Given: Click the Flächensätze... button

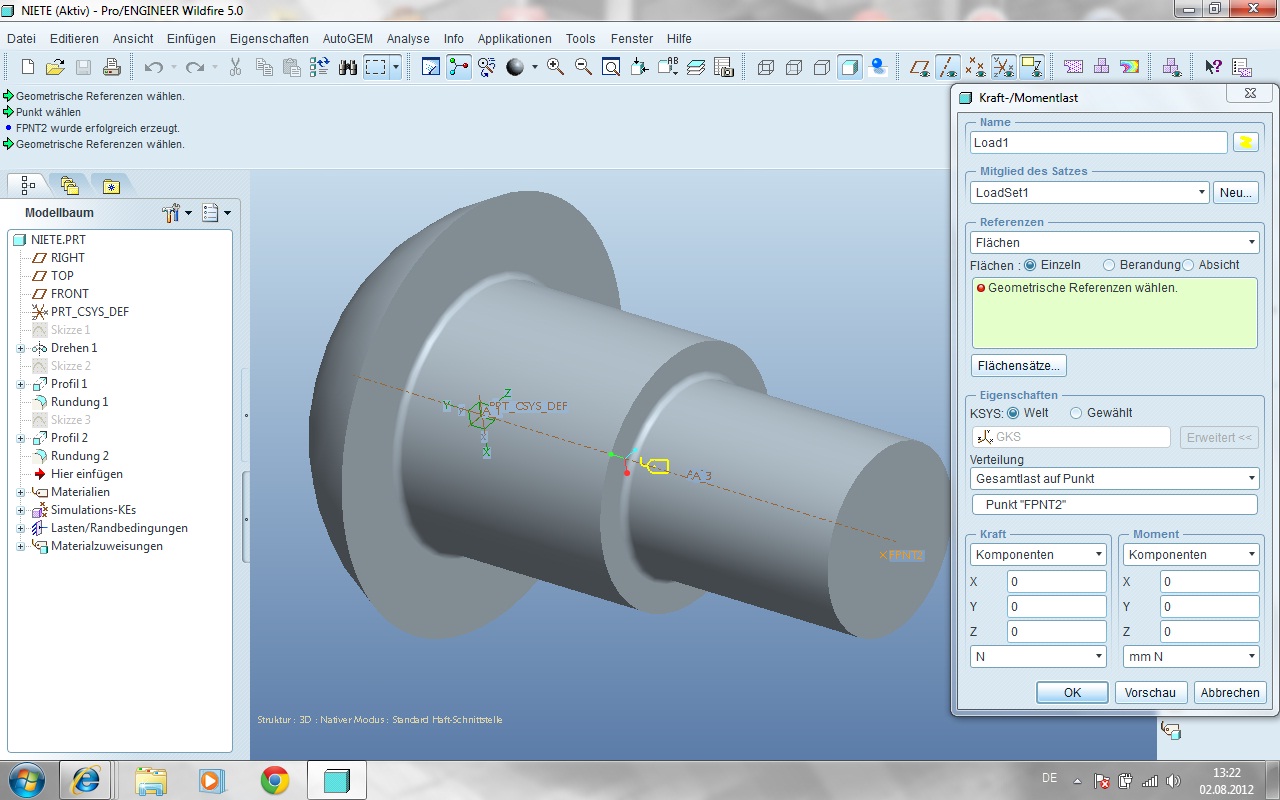Looking at the screenshot, I should (1019, 366).
